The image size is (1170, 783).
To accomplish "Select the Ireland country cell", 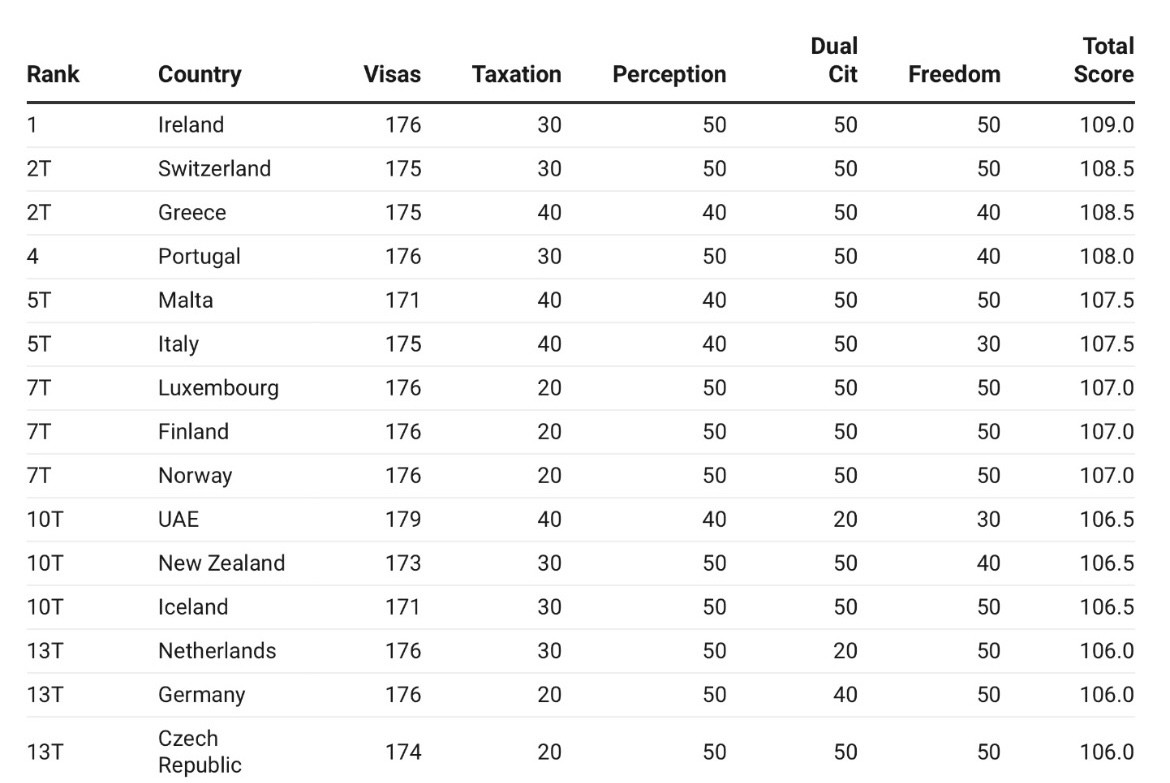I will pos(191,125).
